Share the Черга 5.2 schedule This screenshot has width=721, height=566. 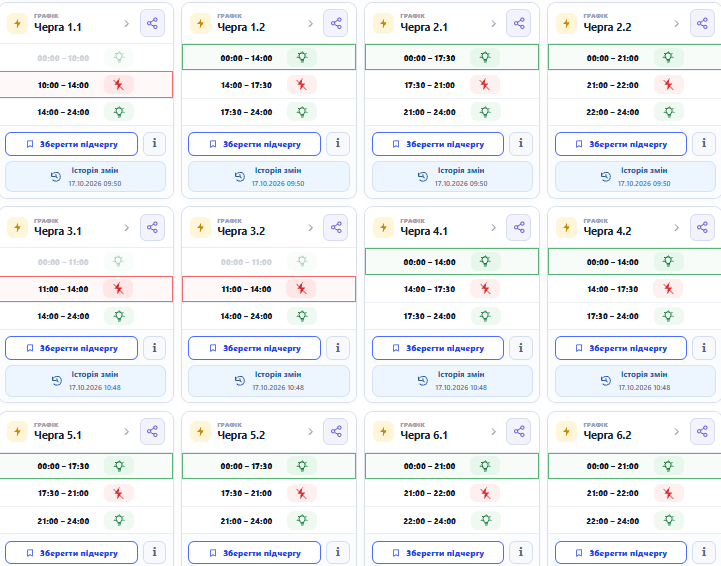click(x=336, y=432)
